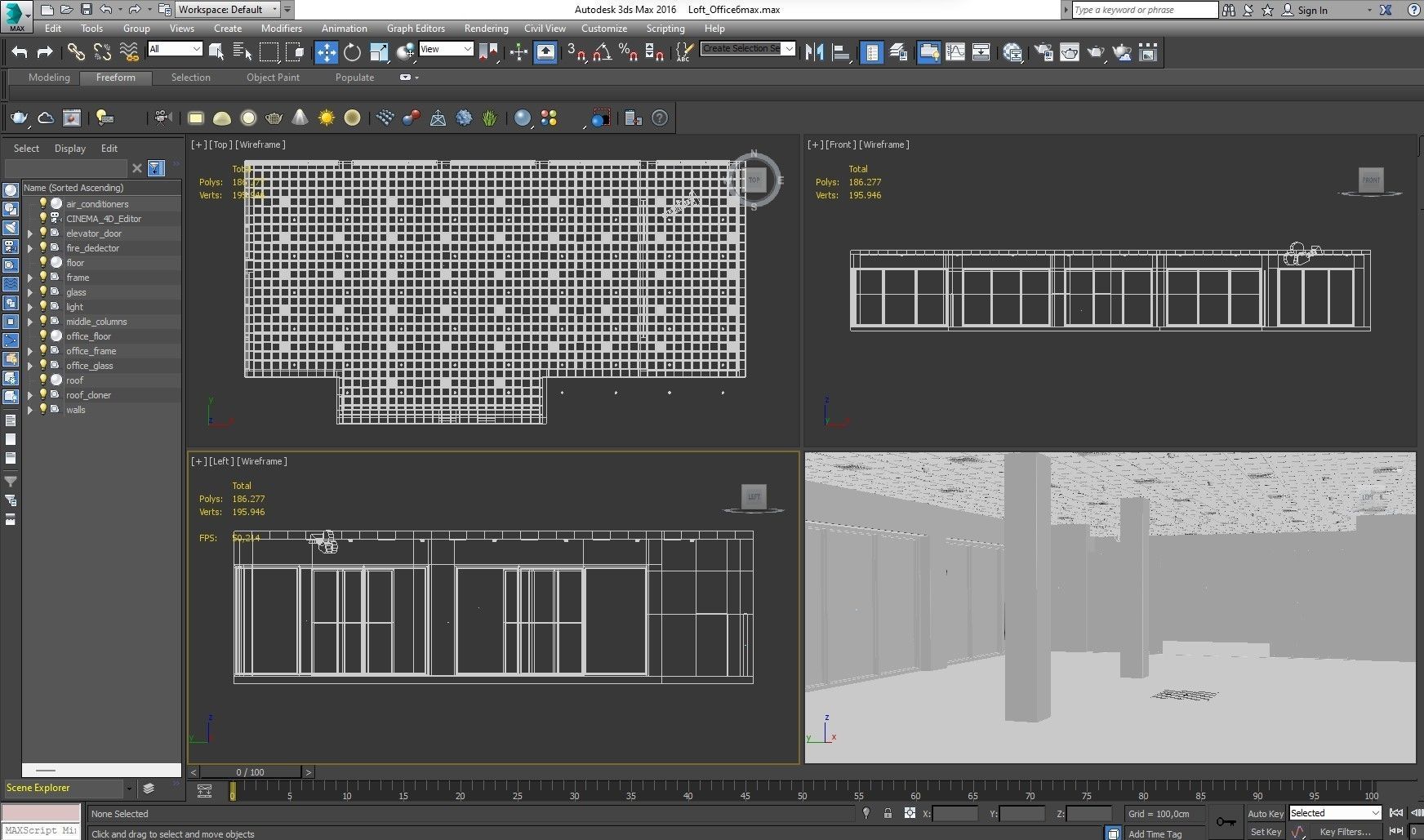The width and height of the screenshot is (1424, 840).
Task: Click the Select and Link chain icon
Action: (76, 52)
